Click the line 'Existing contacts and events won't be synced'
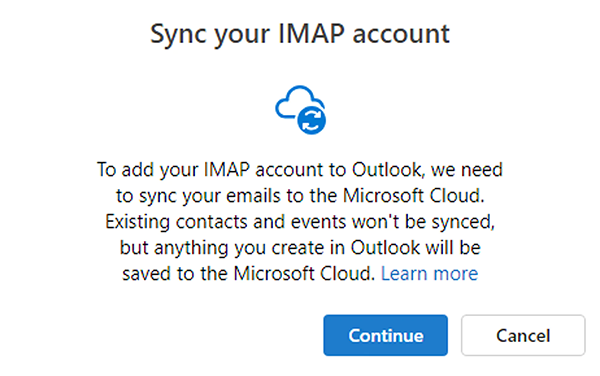600x376 pixels. pos(300,221)
